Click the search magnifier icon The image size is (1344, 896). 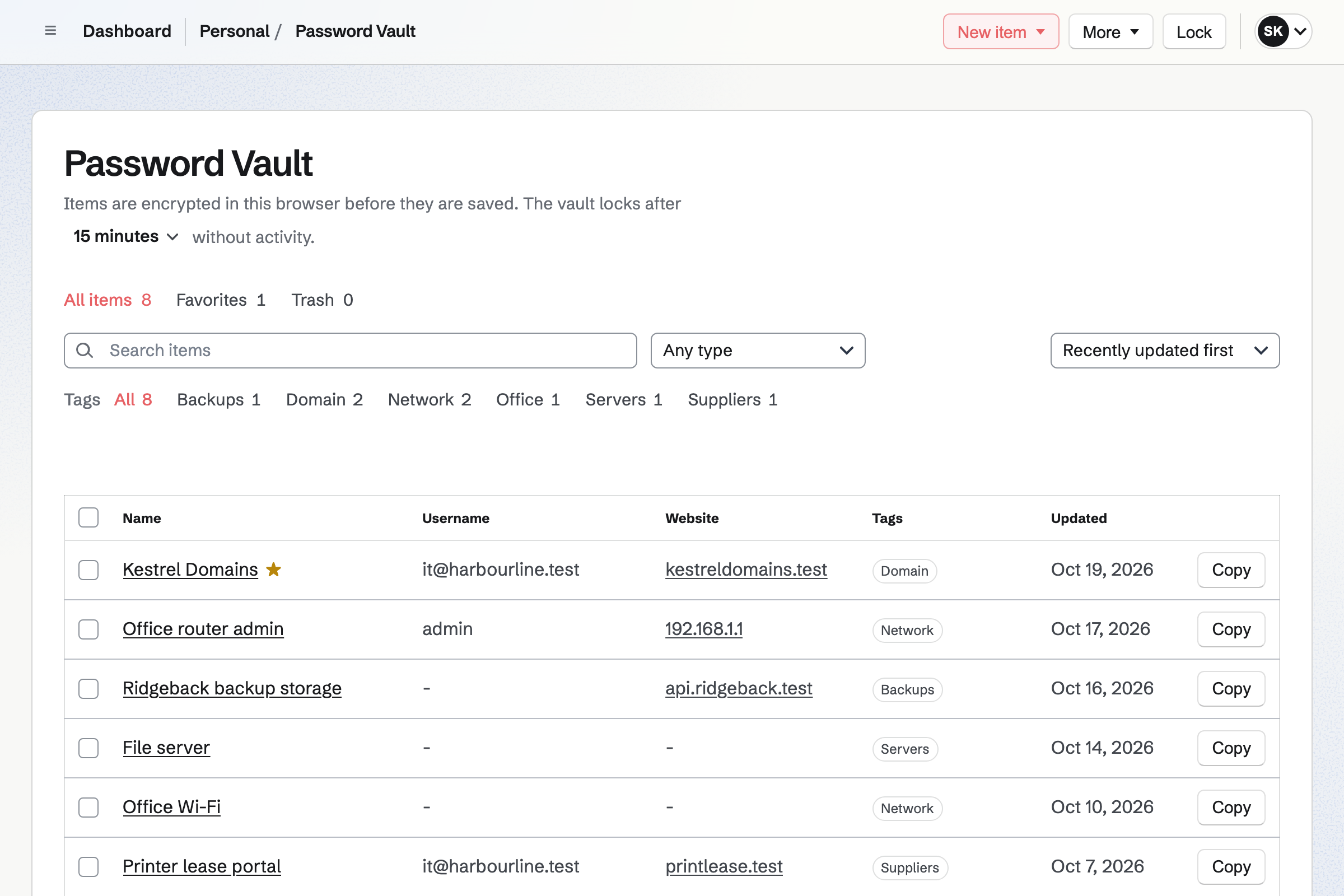pyautogui.click(x=85, y=351)
